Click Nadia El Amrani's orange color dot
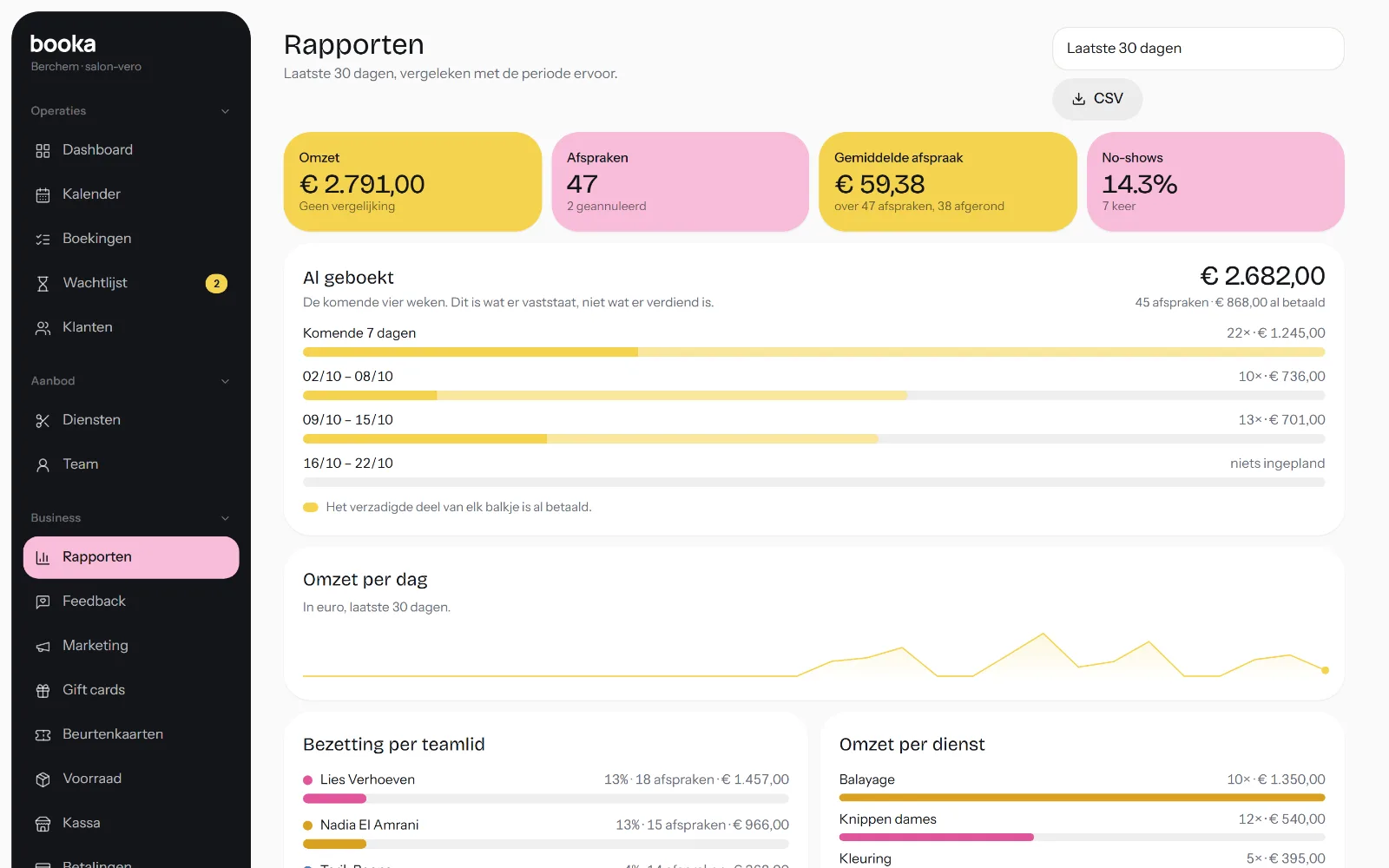This screenshot has width=1389, height=868. click(x=307, y=825)
